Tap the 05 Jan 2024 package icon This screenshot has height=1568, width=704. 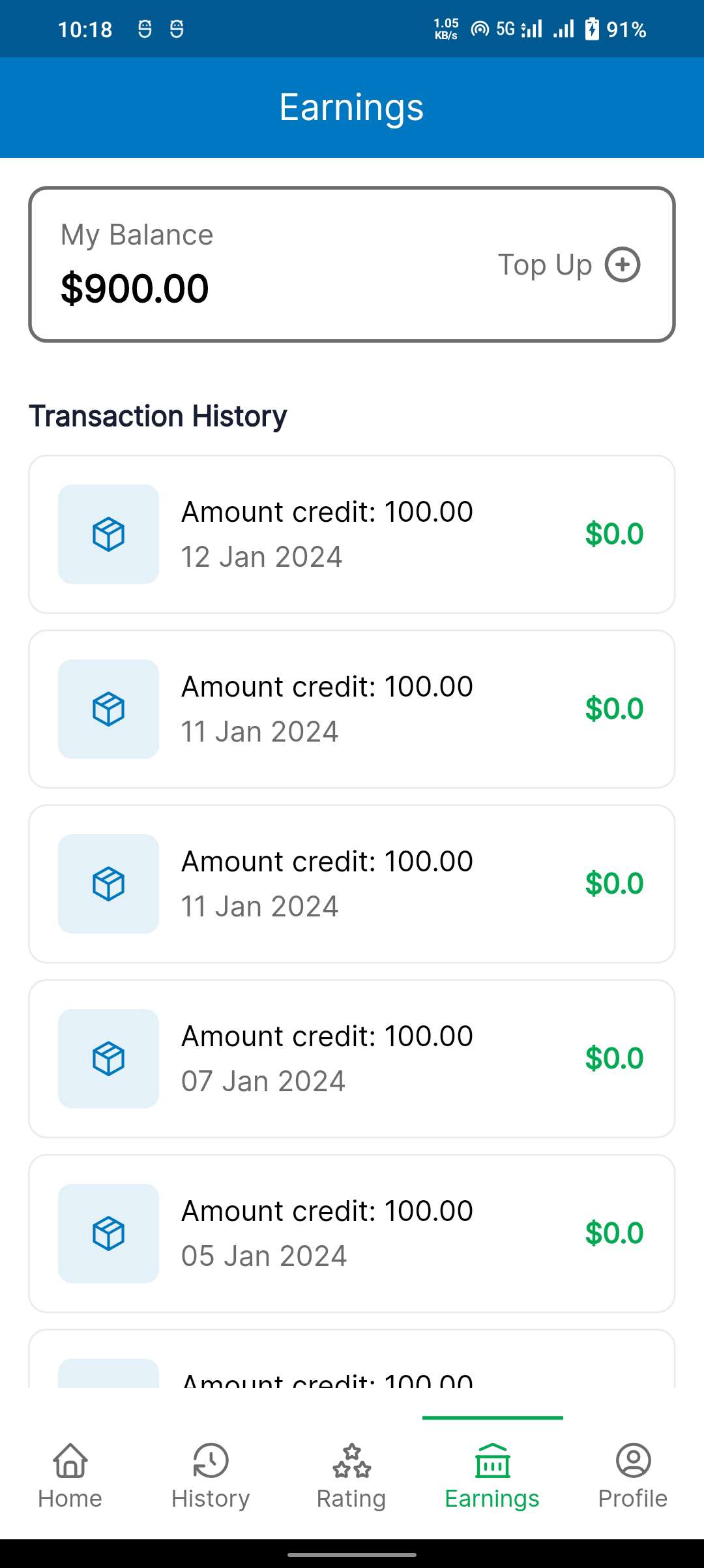108,1233
